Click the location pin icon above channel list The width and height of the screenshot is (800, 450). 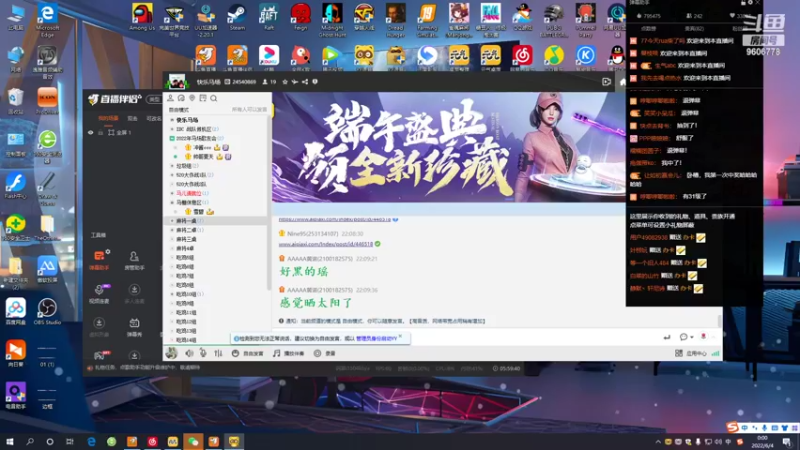(x=192, y=98)
